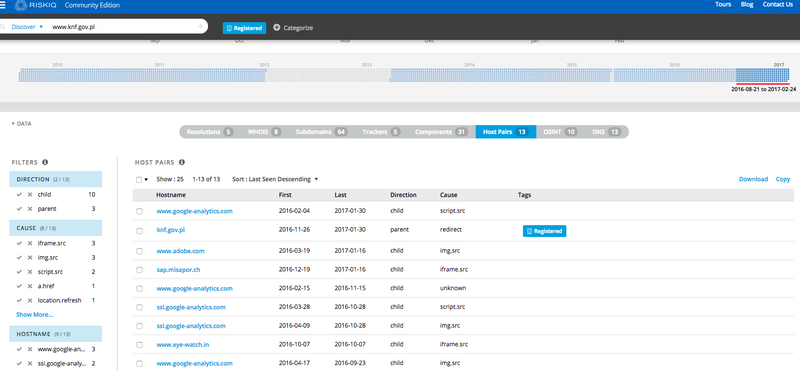Exclude the img.src cause filter
Viewport: 800px width, 370px height.
click(30, 258)
